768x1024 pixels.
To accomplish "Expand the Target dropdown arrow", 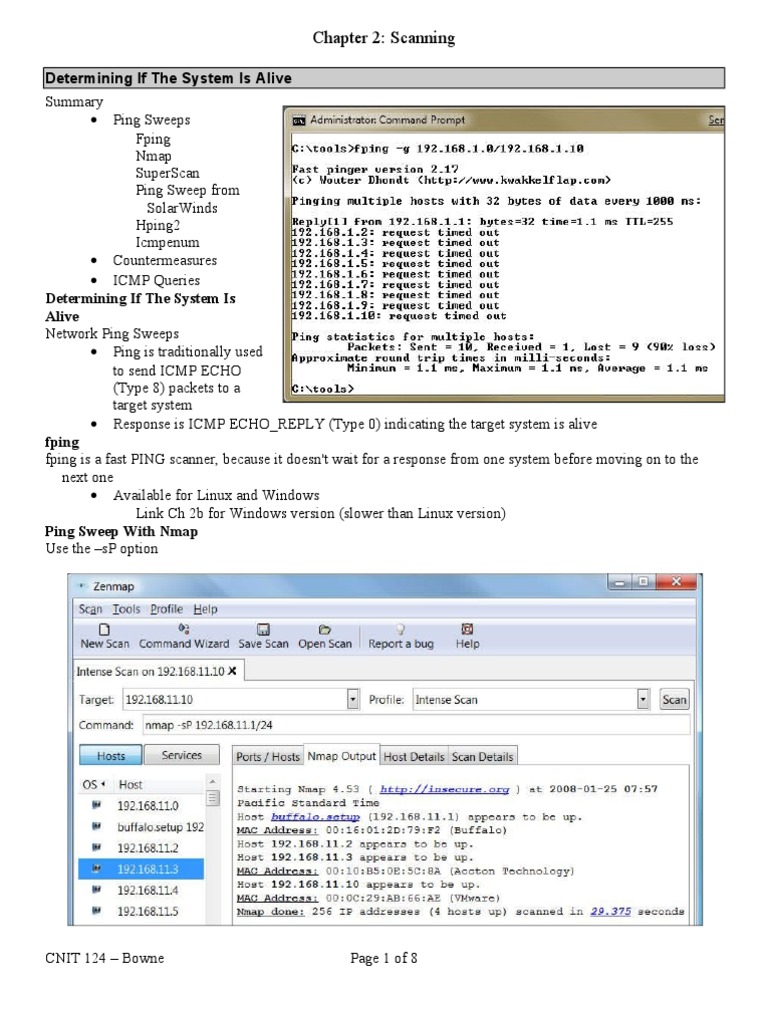I will point(352,700).
